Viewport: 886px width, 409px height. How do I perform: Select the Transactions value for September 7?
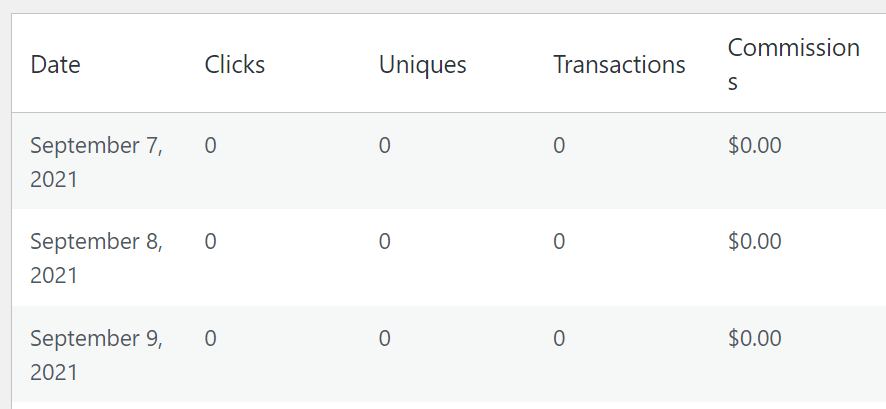[x=559, y=146]
